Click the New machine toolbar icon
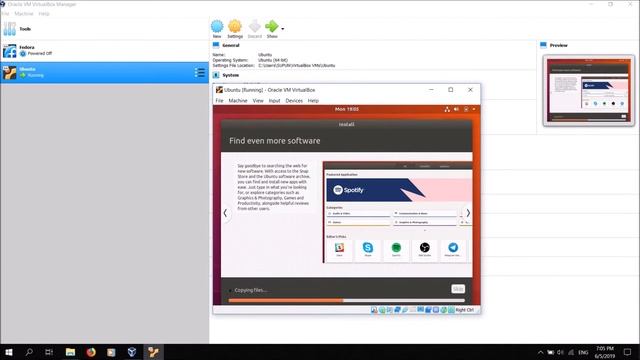 coord(217,29)
